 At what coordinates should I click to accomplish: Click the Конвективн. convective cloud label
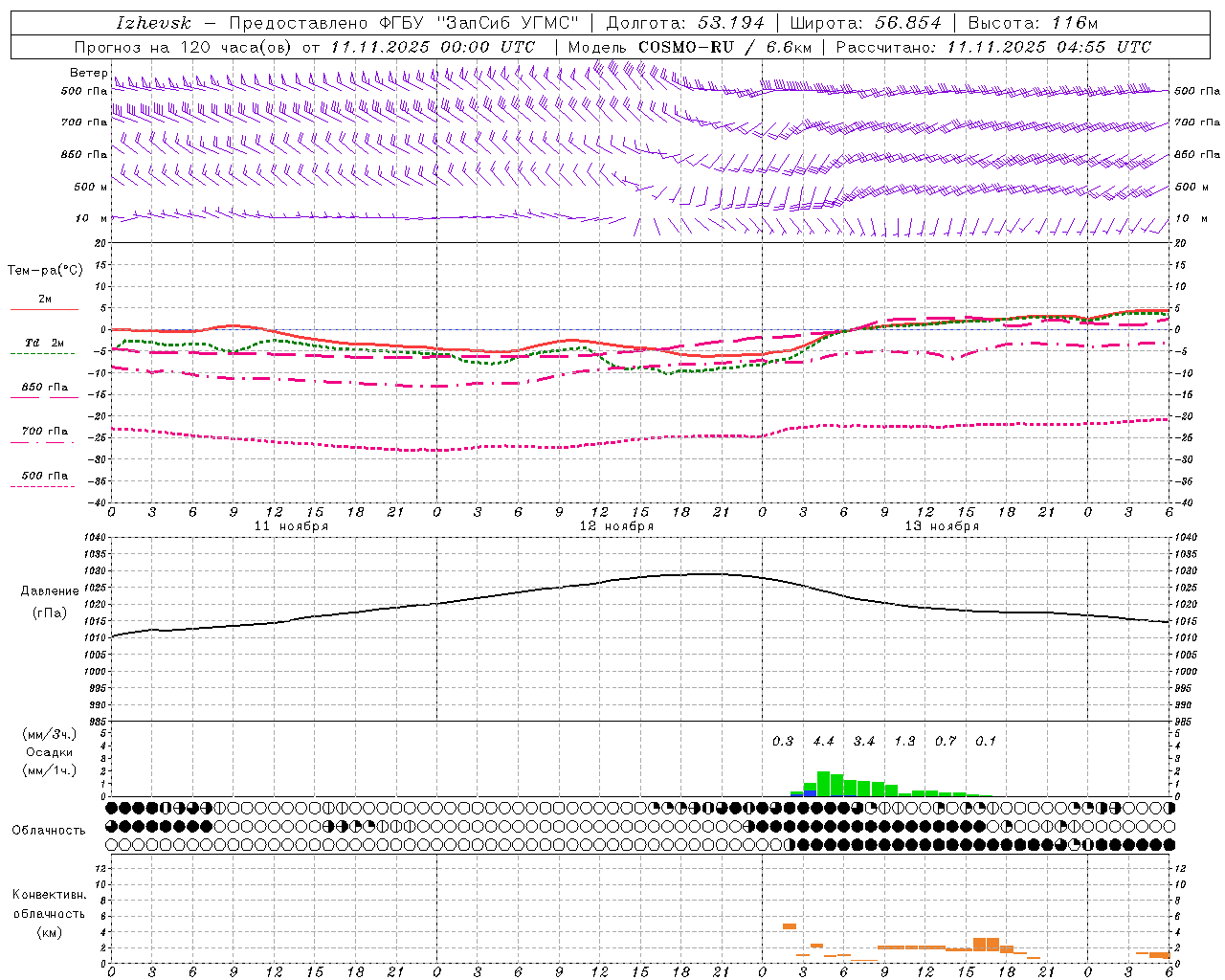coord(49,895)
